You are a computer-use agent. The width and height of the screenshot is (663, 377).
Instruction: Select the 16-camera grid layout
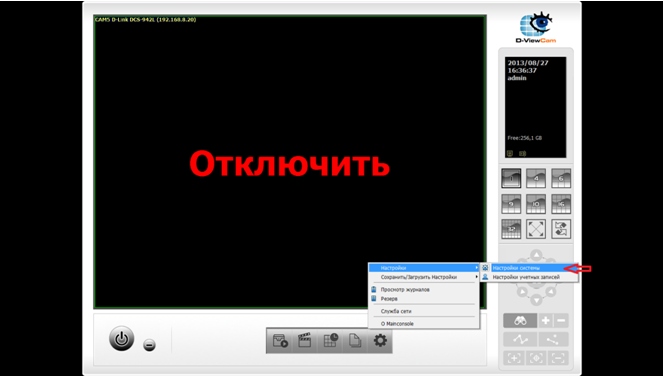(x=561, y=204)
